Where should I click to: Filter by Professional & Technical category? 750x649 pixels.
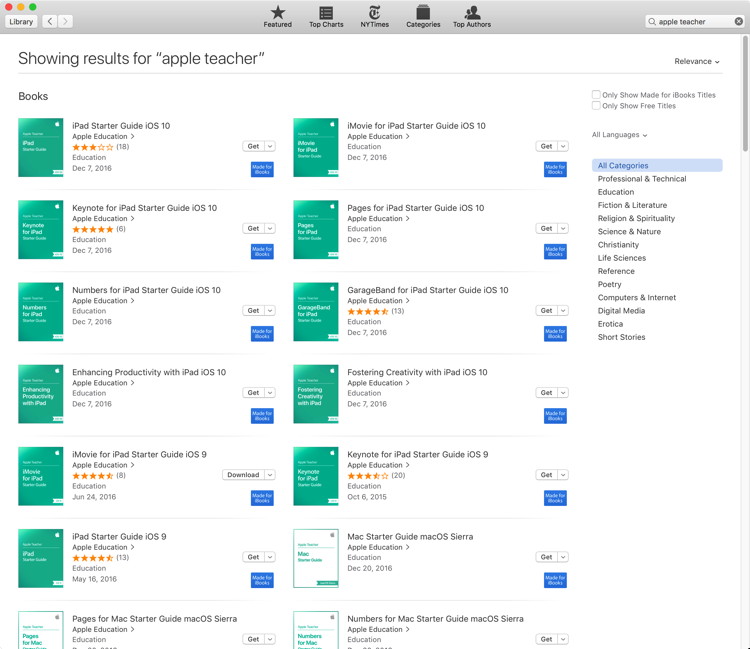coord(642,179)
